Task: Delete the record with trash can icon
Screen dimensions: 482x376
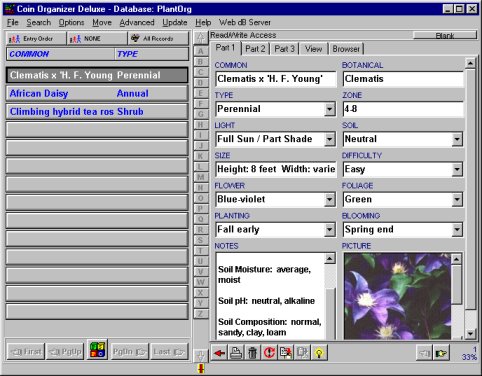Action: [x=253, y=352]
